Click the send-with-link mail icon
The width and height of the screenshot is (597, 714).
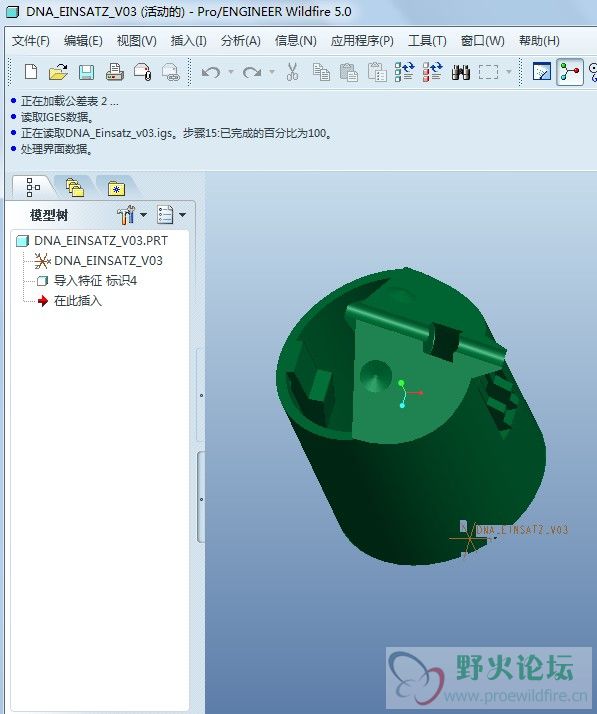[x=170, y=72]
